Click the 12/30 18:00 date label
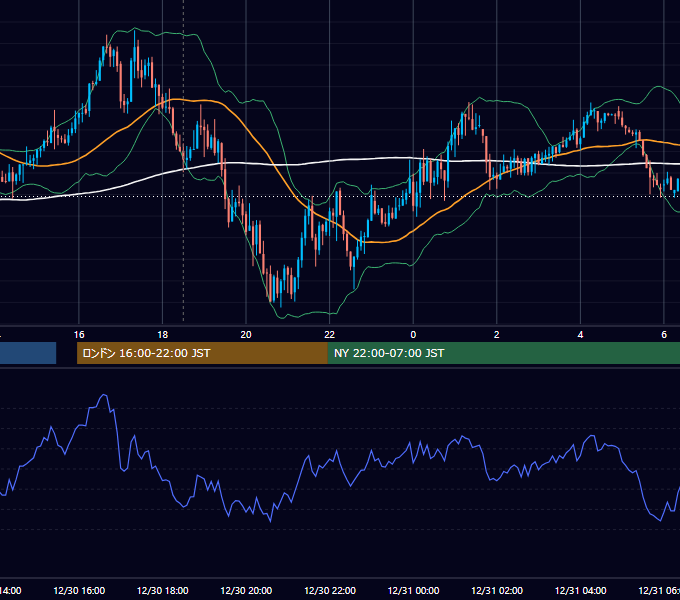This screenshot has width=680, height=600. point(163,590)
